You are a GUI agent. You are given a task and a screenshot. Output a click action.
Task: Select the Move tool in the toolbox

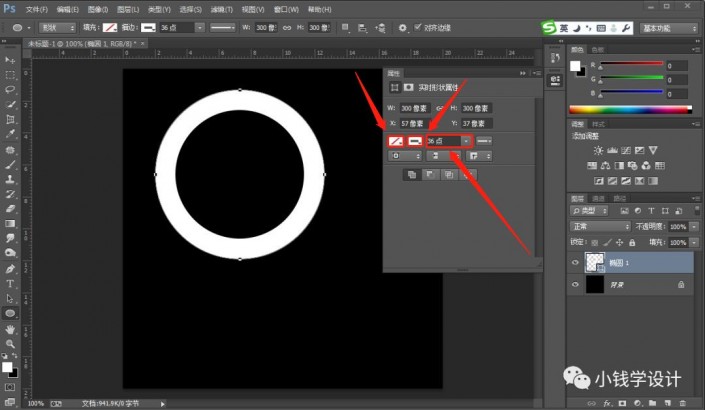tap(10, 61)
